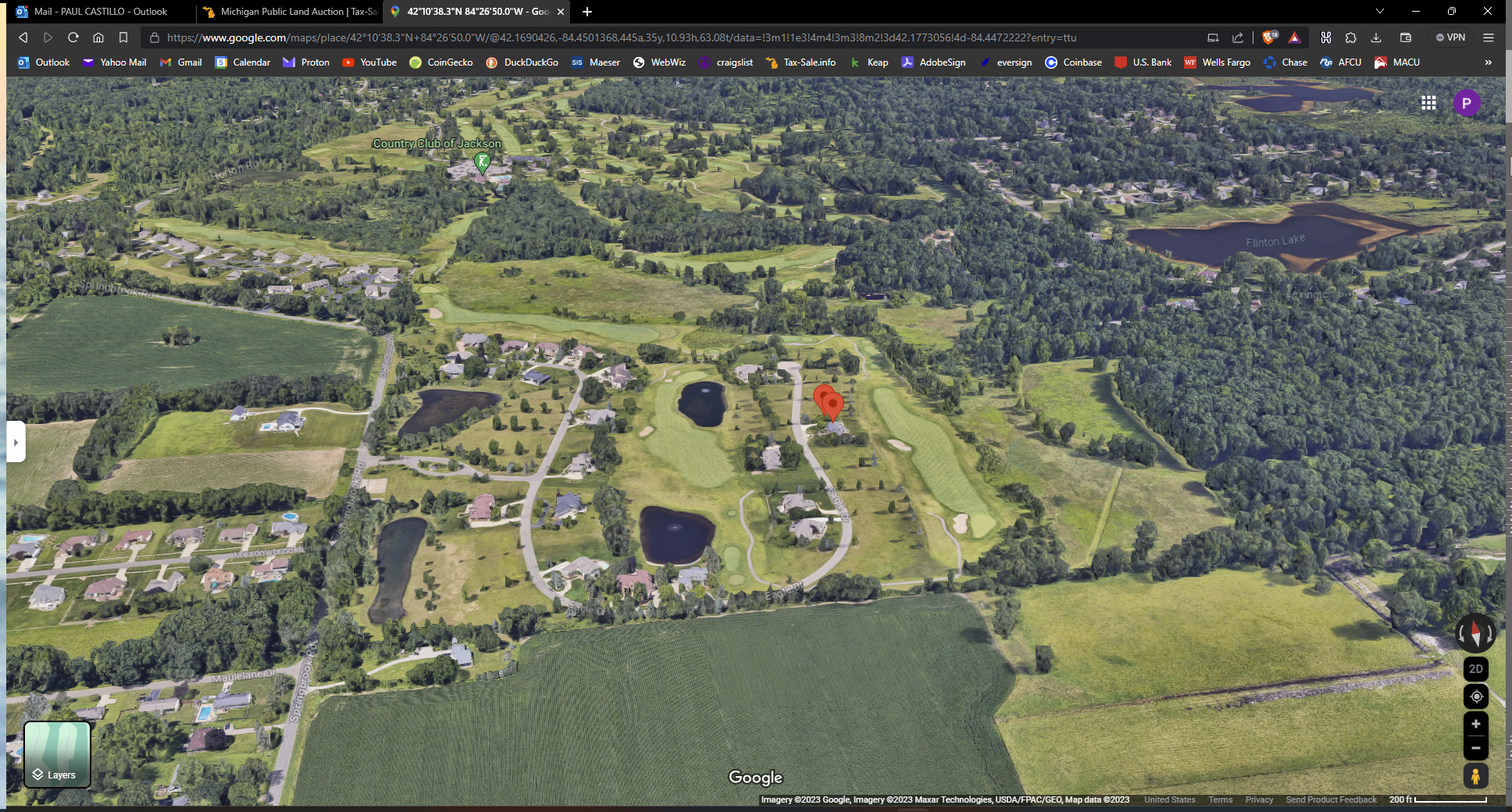Reload the page with the refresh icon
The height and width of the screenshot is (812, 1512).
pos(73,37)
